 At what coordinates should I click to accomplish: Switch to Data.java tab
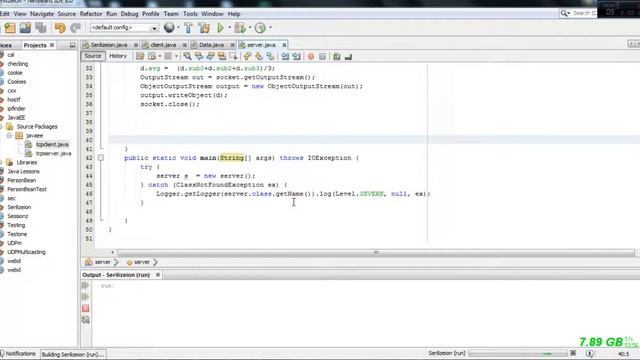(211, 45)
